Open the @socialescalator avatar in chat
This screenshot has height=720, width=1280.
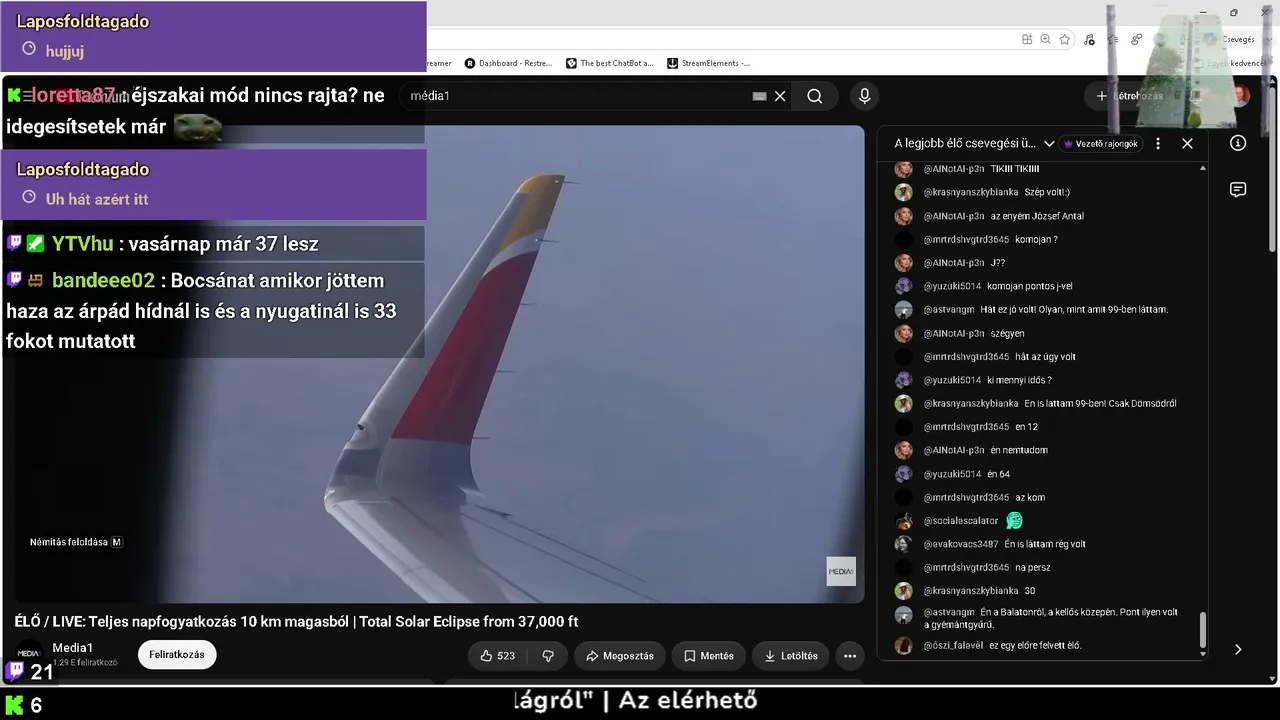click(903, 521)
